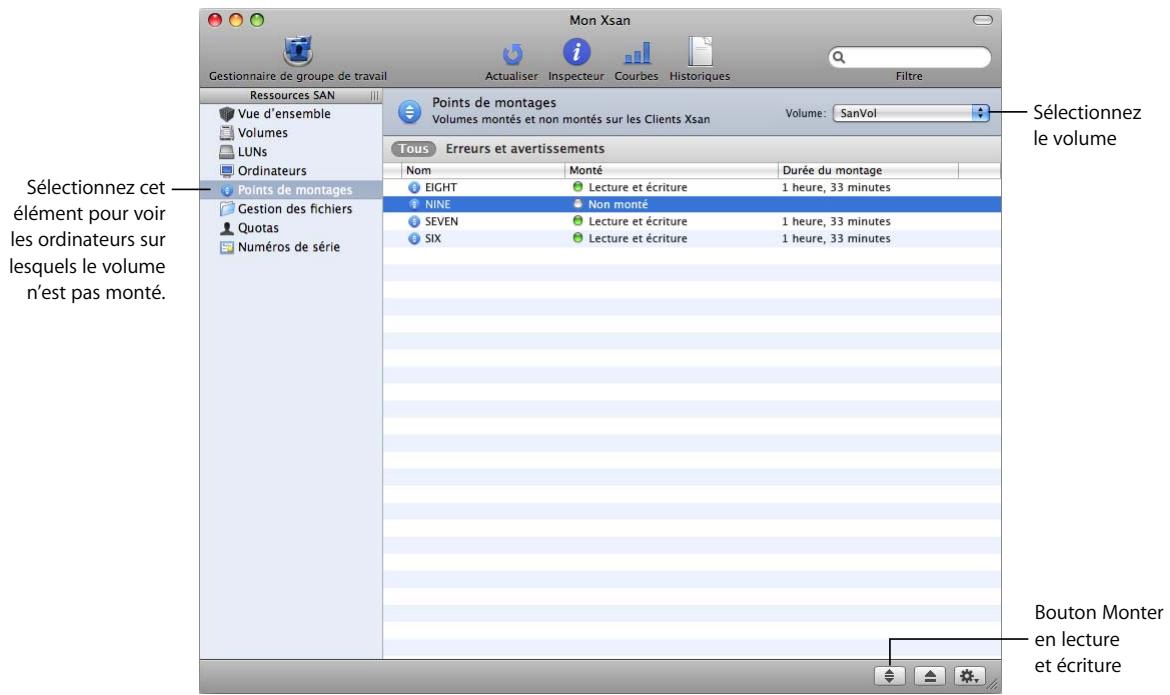
Task: Click the Numéros de série card icon
Action: [227, 247]
